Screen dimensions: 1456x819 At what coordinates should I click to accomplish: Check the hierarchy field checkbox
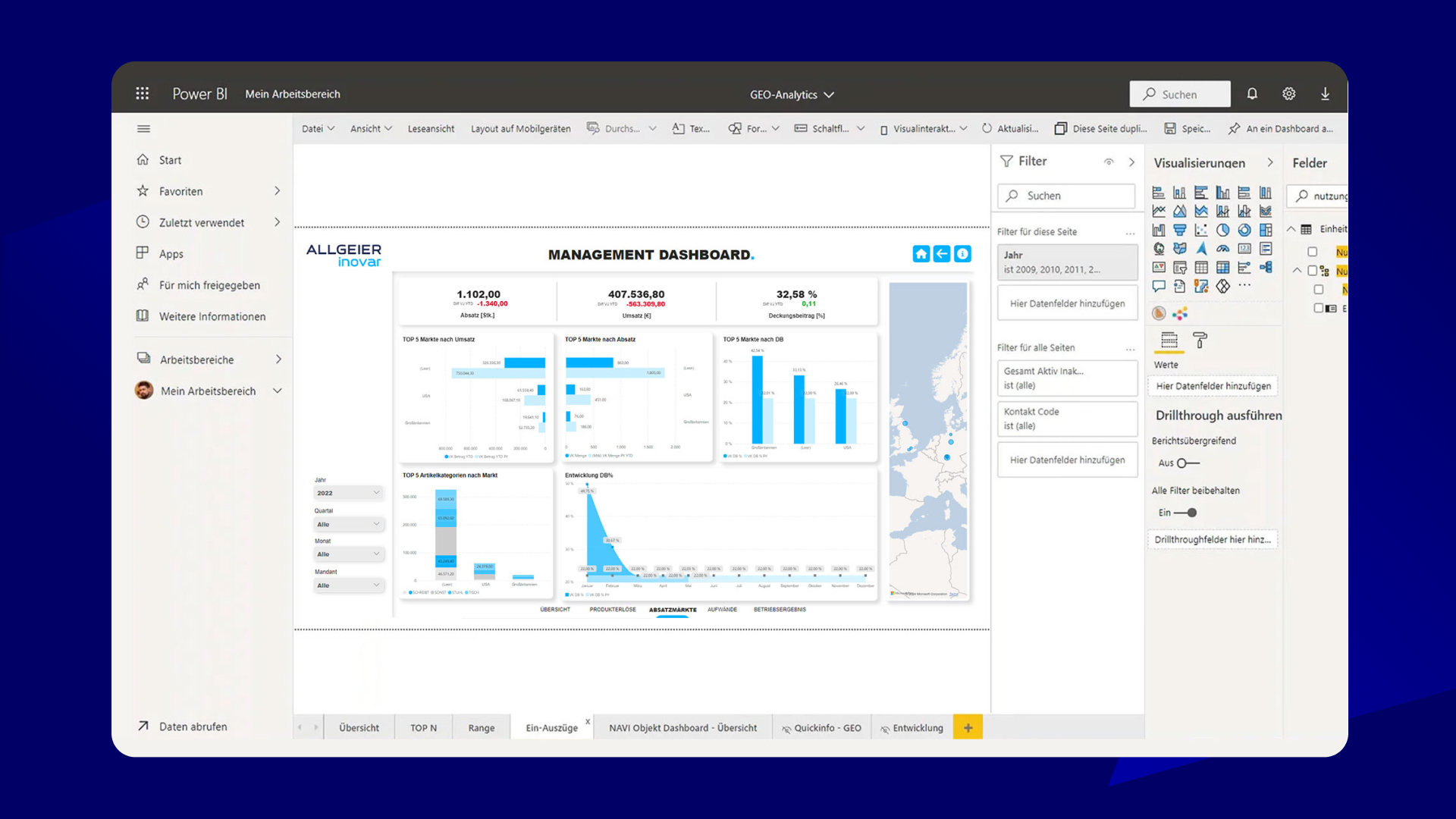point(1313,271)
